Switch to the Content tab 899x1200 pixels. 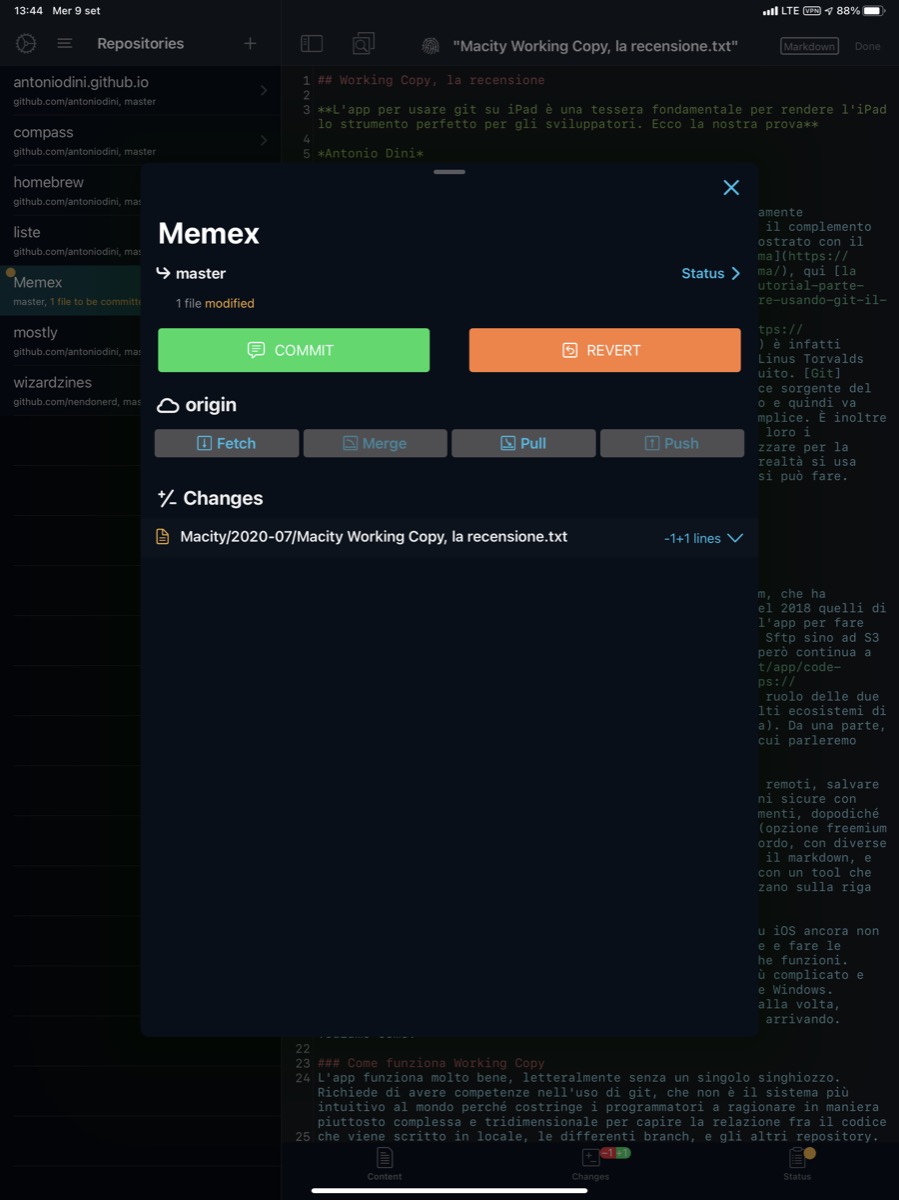tap(384, 1163)
